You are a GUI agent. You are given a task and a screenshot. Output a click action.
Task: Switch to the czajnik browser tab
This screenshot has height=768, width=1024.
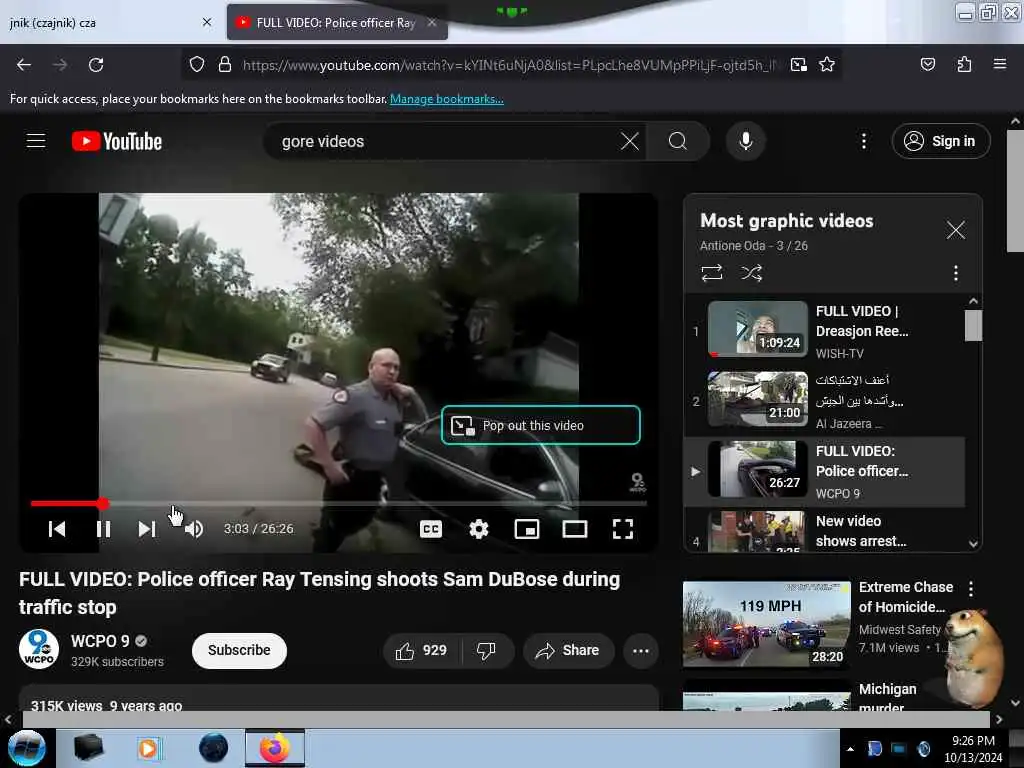pos(108,23)
